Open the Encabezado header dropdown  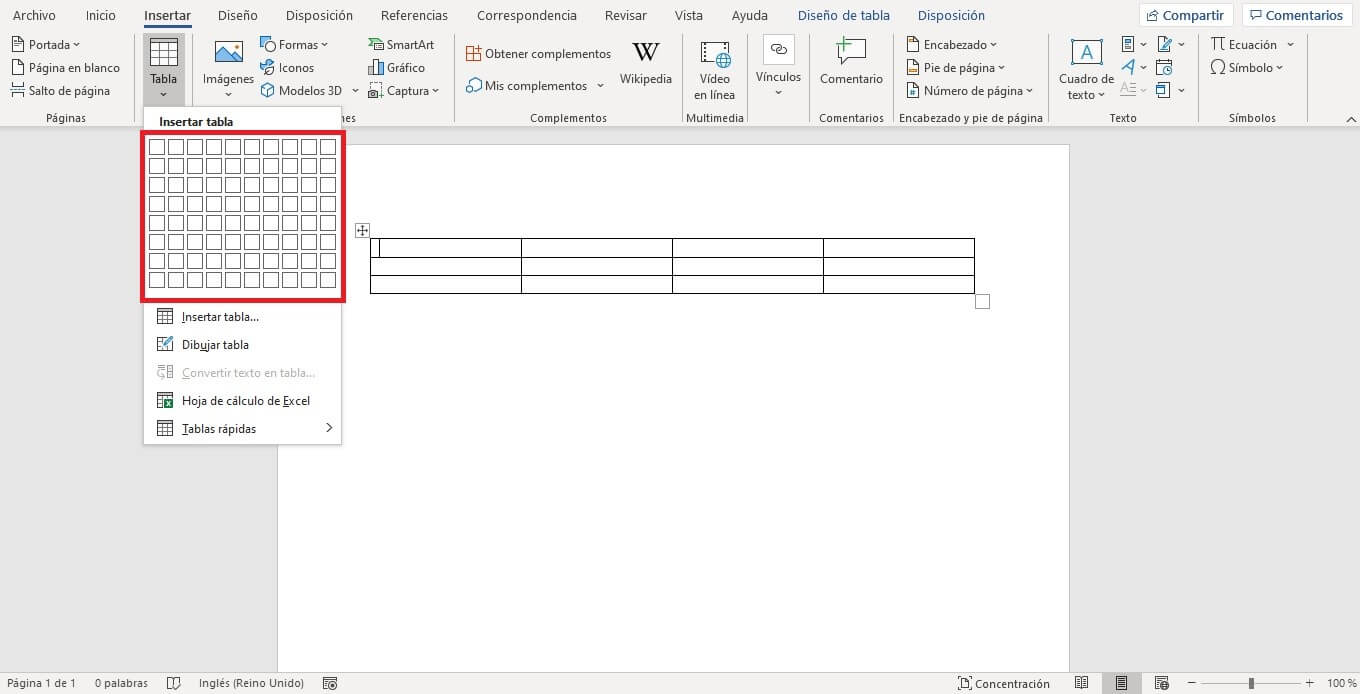point(951,44)
